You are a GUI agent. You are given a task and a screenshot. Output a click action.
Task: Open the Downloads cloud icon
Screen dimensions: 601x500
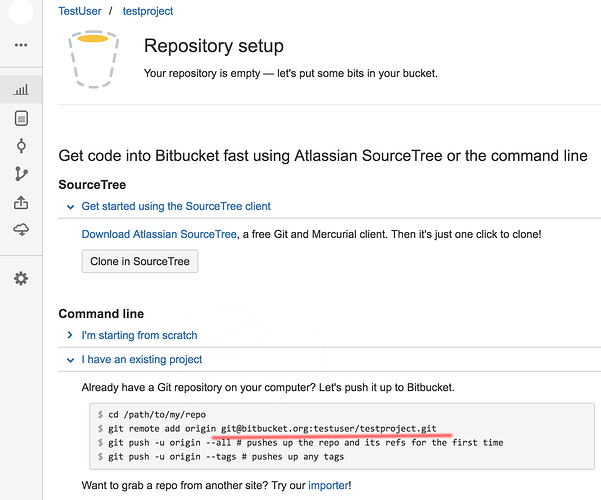coord(21,229)
